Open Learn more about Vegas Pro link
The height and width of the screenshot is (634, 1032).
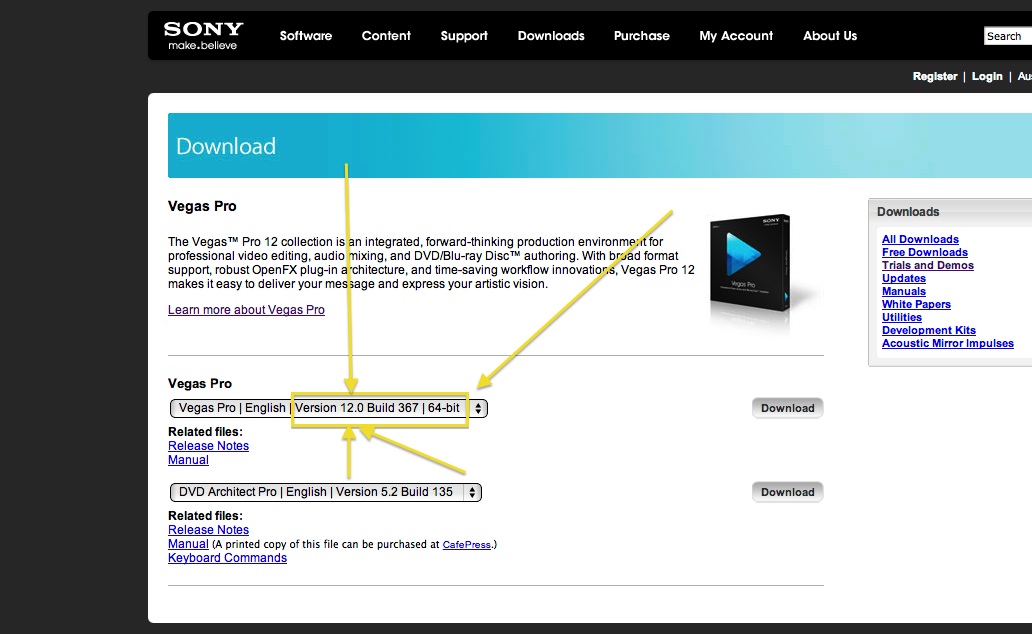tap(246, 310)
